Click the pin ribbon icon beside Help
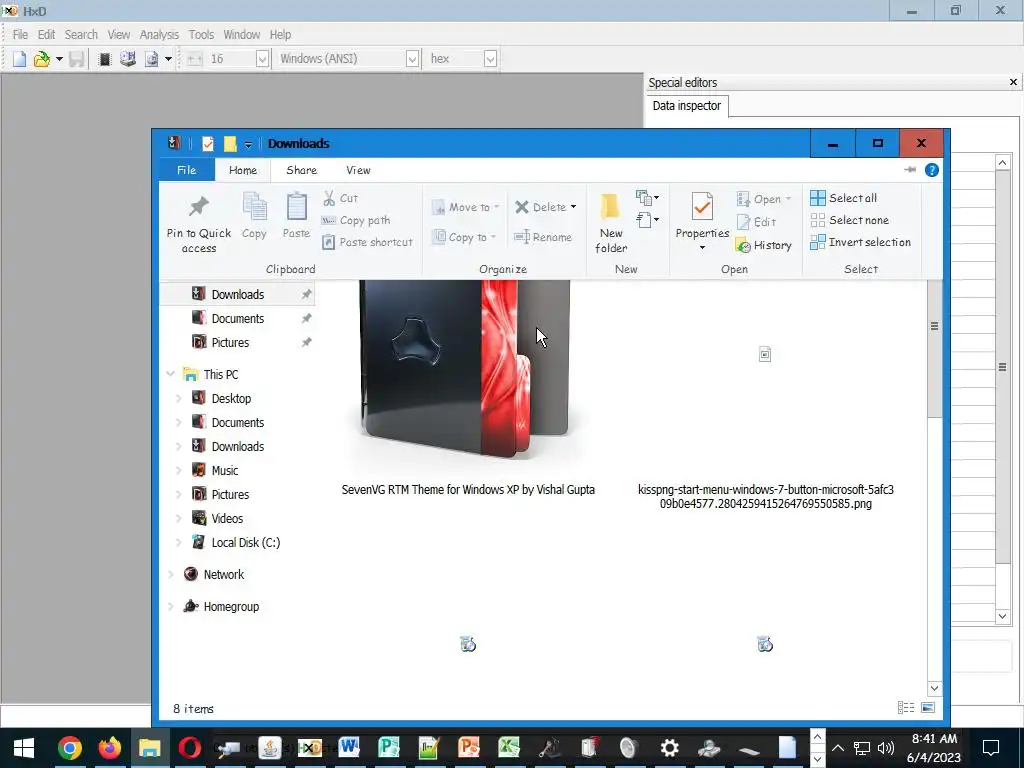 [x=910, y=170]
